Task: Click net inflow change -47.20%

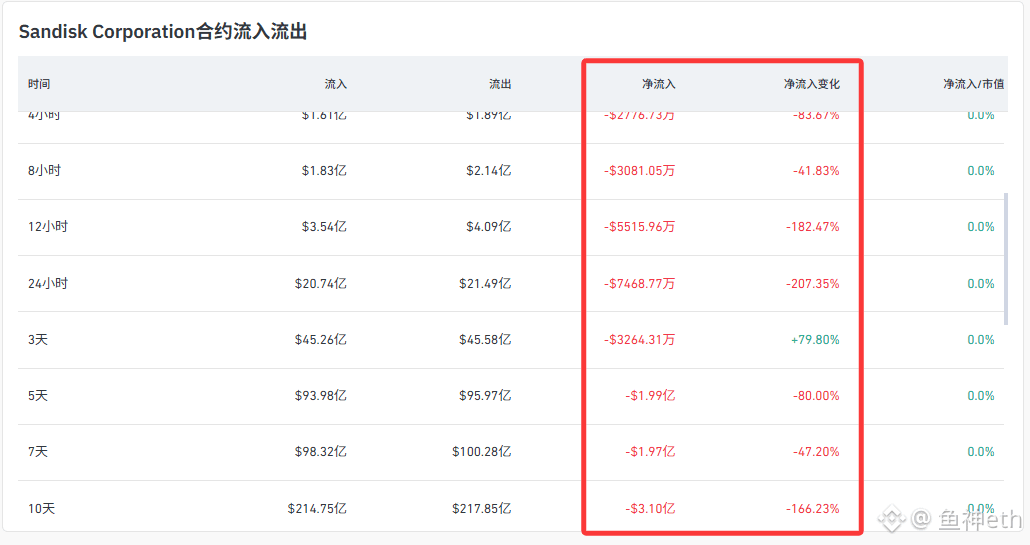Action: [x=816, y=452]
